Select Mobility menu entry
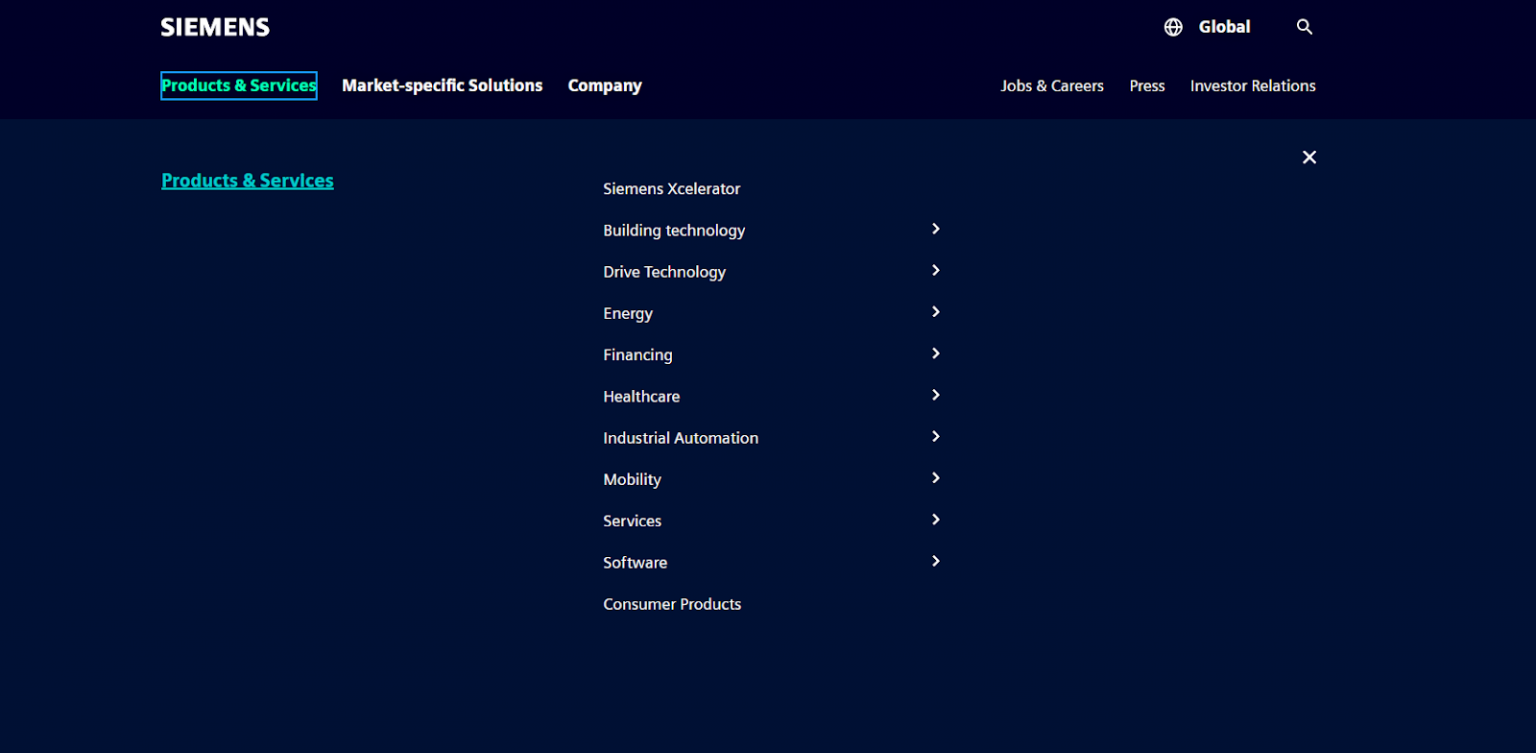The height and width of the screenshot is (753, 1536). pos(632,480)
